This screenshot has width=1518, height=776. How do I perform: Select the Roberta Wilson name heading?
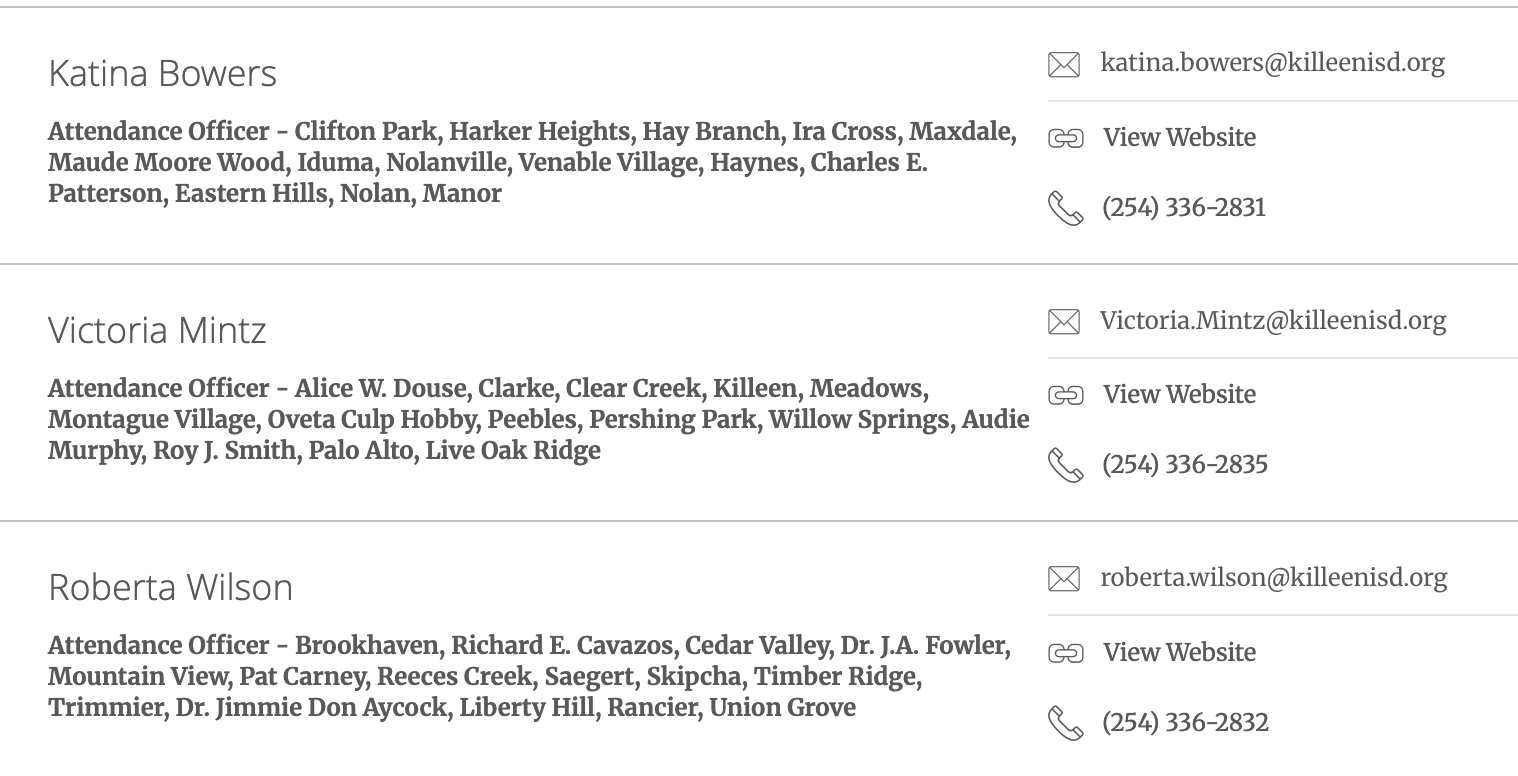click(x=170, y=588)
